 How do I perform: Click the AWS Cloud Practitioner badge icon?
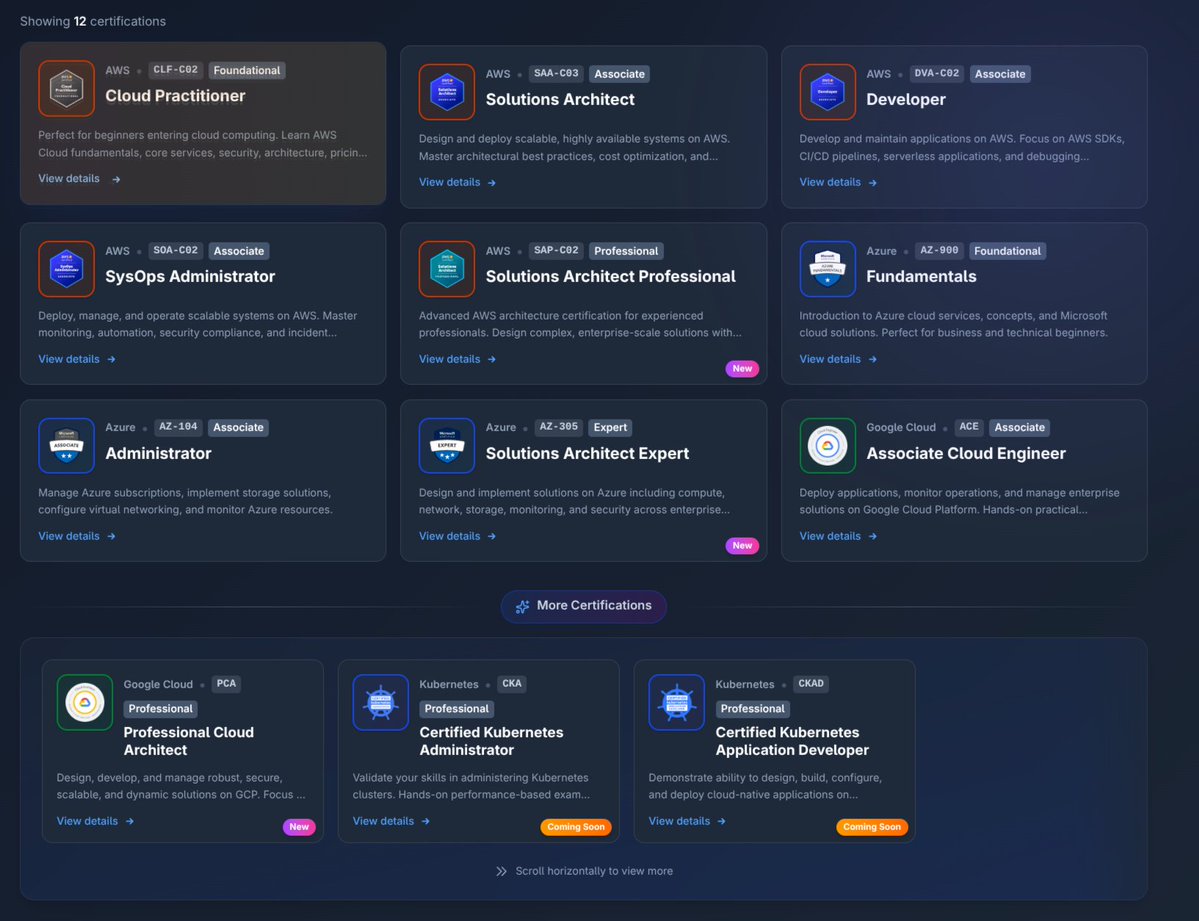67,89
